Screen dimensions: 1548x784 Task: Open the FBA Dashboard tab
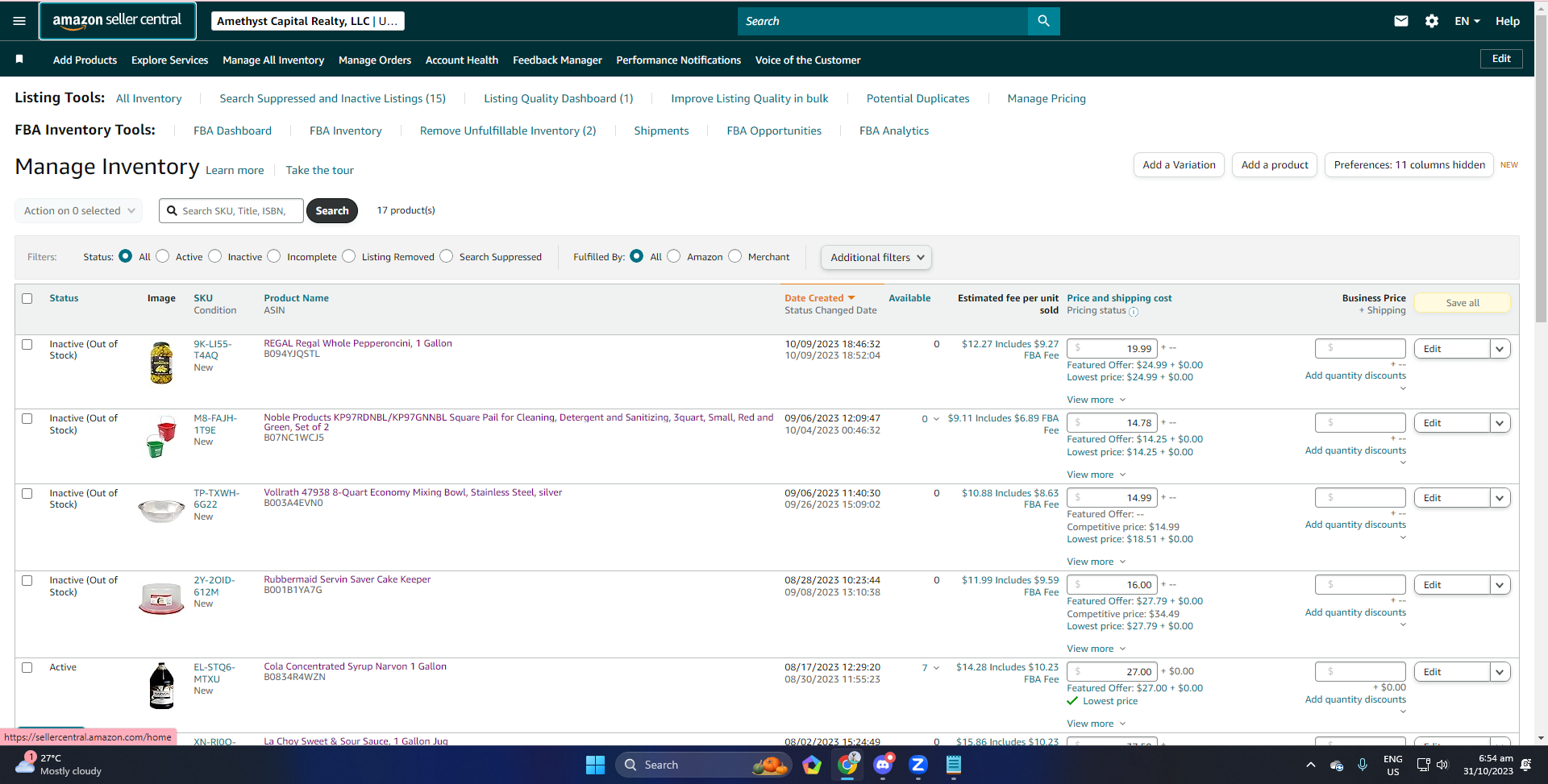pos(232,131)
